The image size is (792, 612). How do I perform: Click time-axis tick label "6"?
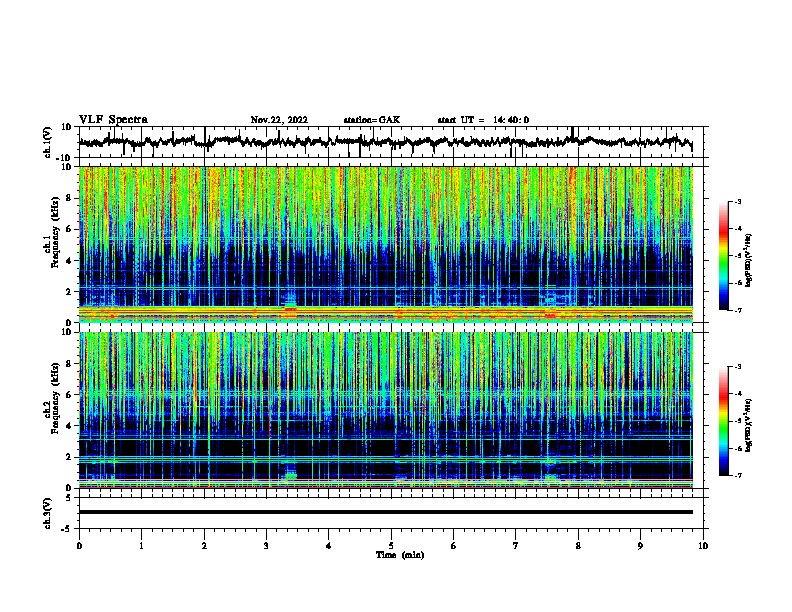(454, 546)
